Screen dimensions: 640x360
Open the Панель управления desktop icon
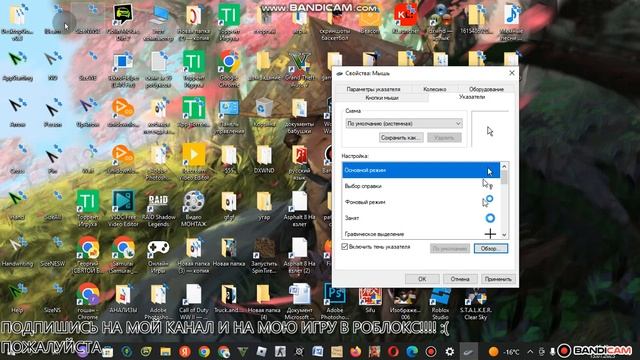tap(229, 116)
